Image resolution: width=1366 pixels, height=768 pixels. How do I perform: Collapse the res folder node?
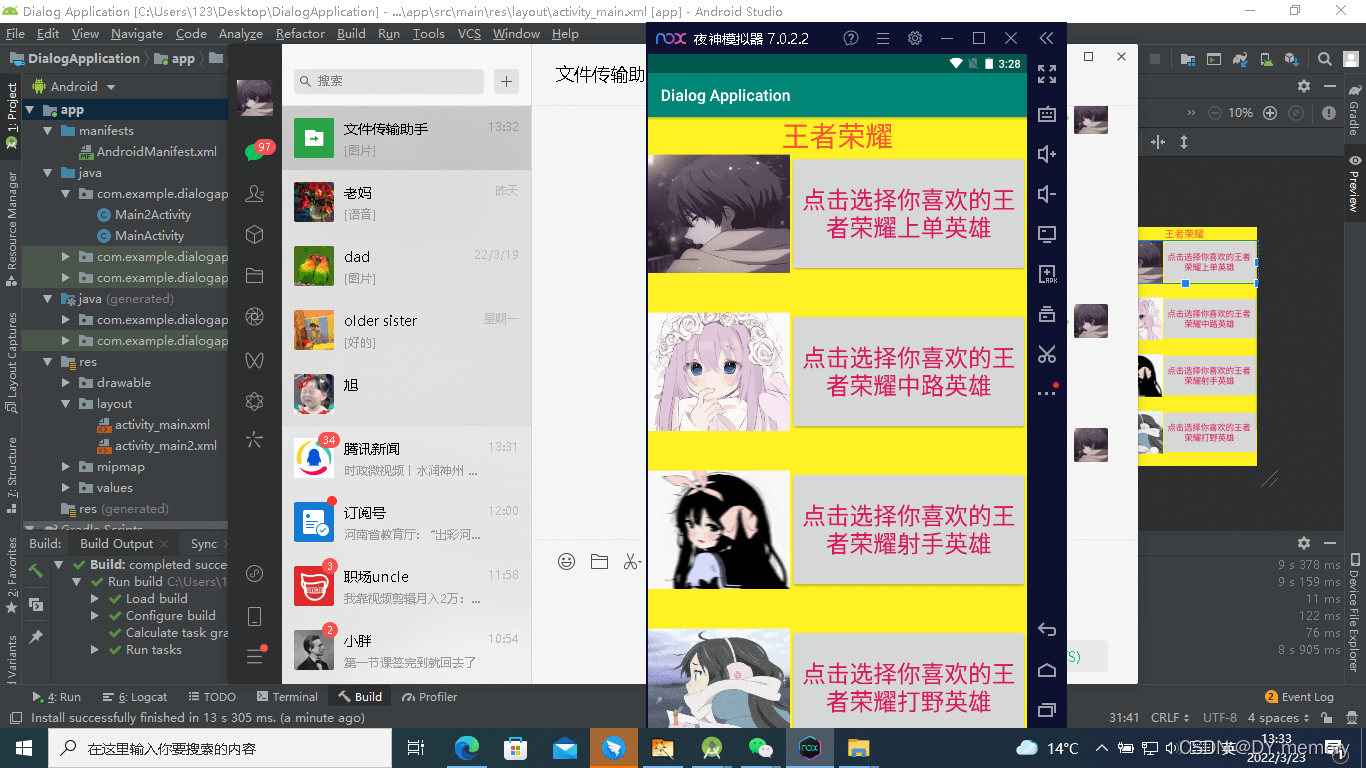click(x=48, y=362)
